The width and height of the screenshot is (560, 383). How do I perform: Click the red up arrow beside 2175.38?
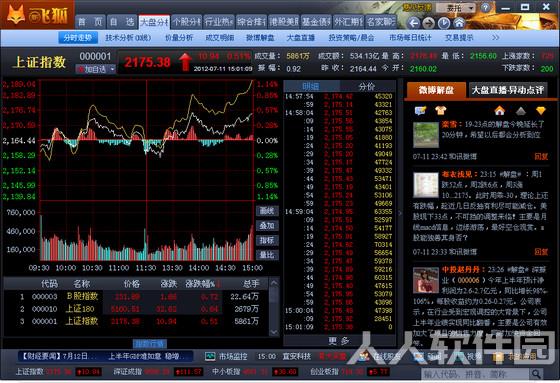[185, 62]
